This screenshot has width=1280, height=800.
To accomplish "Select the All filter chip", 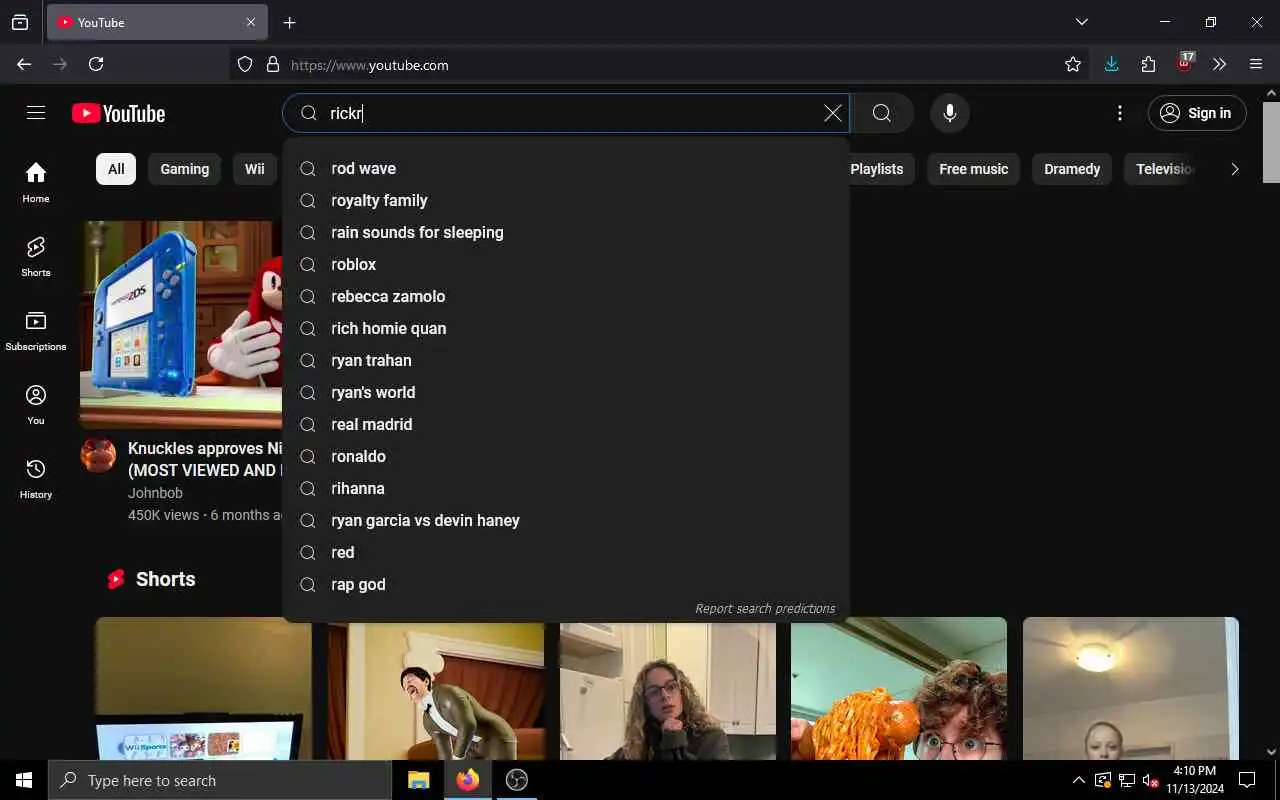I will point(116,169).
